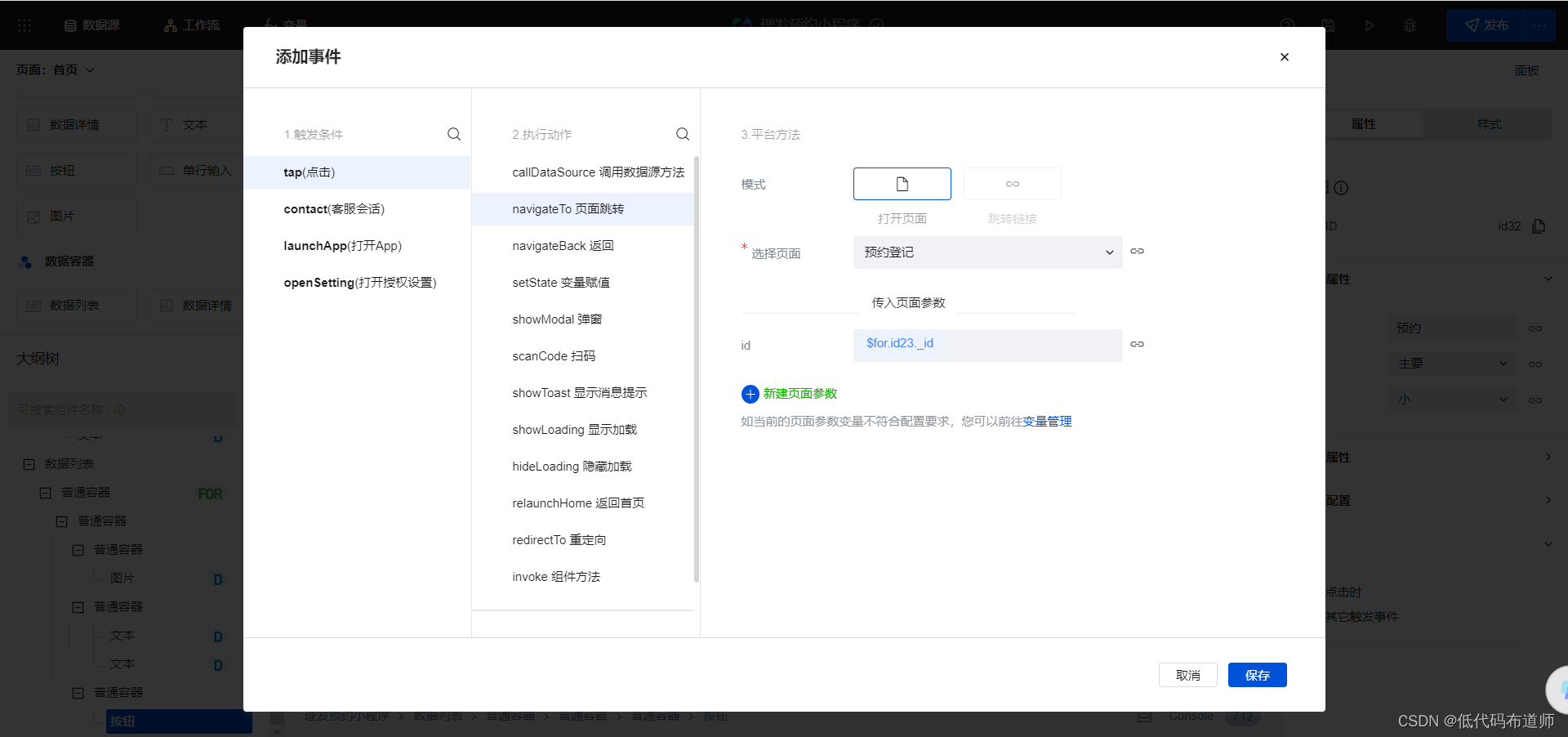Click the 保存 button

[x=1257, y=675]
